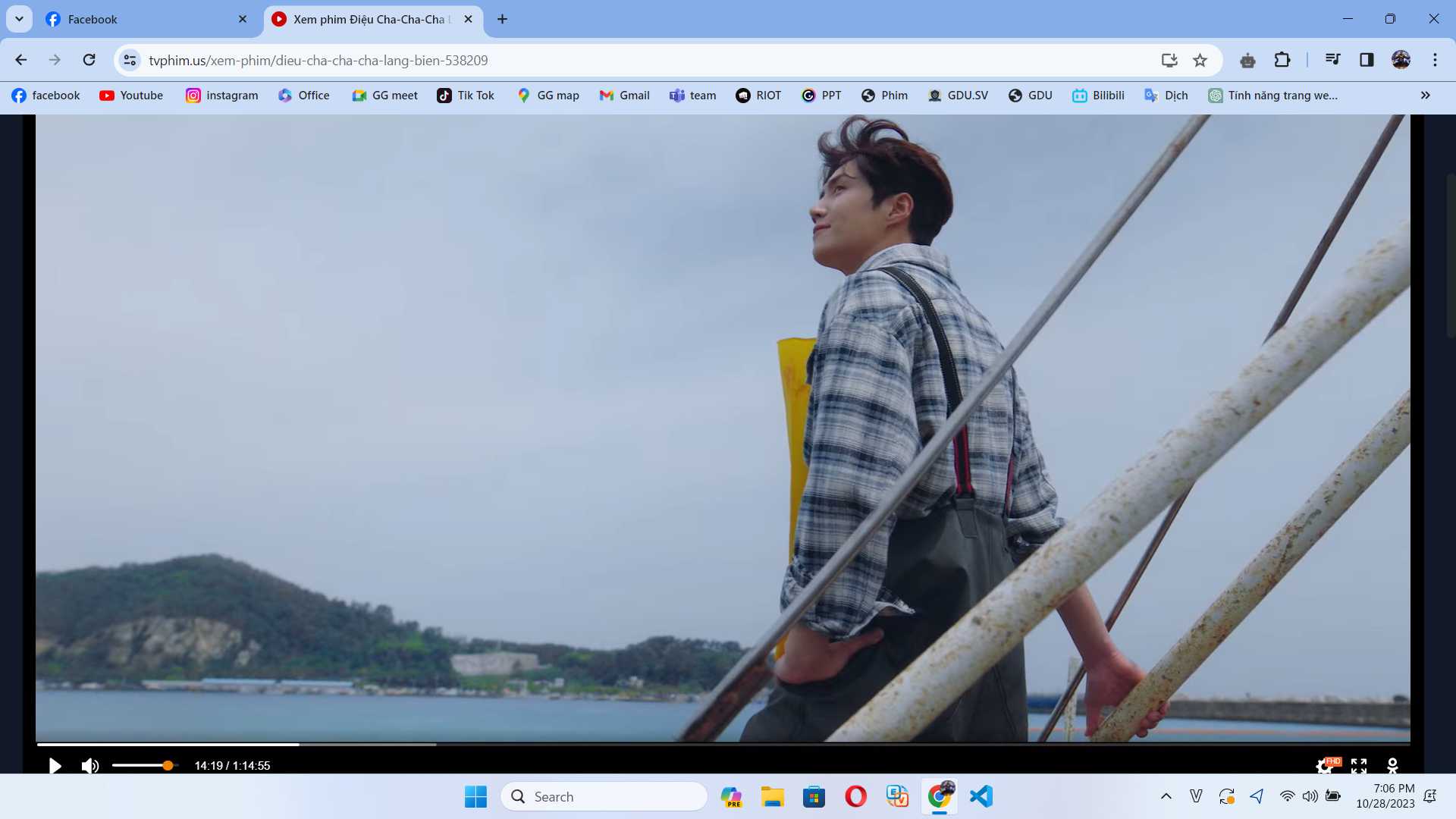Open the Gmail bookmark
The height and width of the screenshot is (819, 1456).
(625, 96)
